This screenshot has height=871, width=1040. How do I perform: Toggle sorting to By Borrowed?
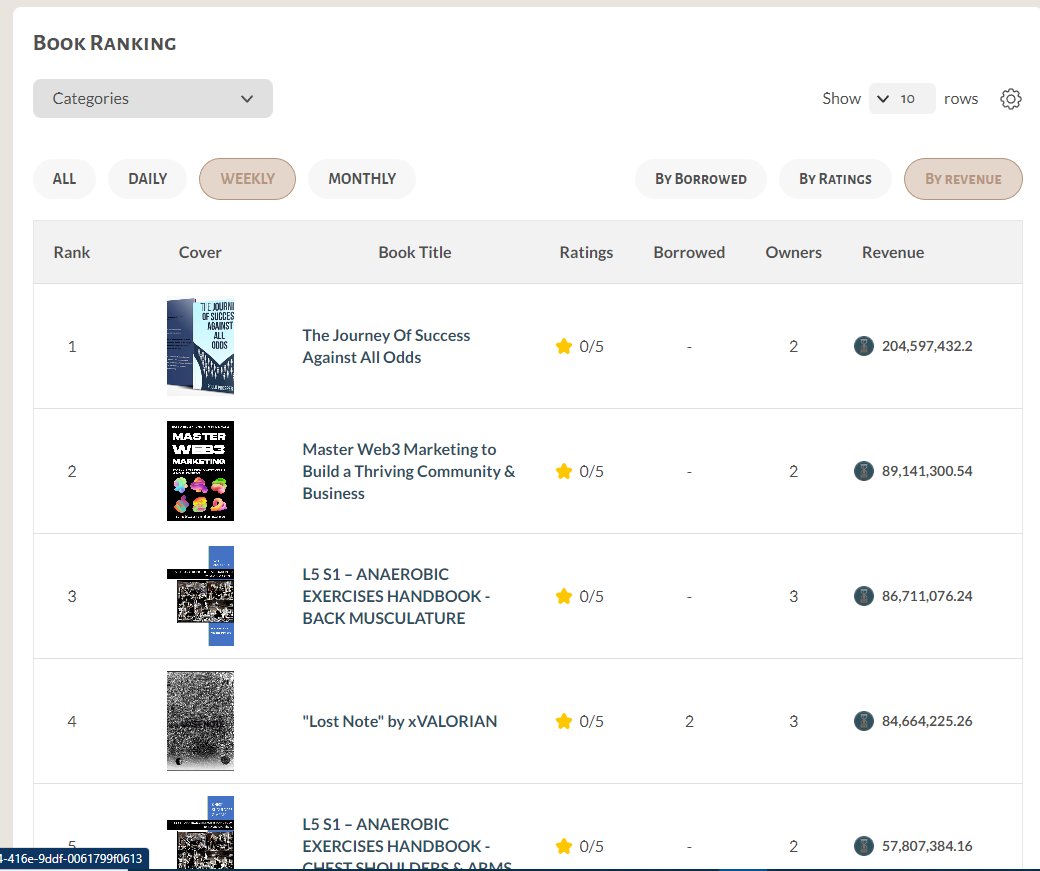pyautogui.click(x=700, y=178)
